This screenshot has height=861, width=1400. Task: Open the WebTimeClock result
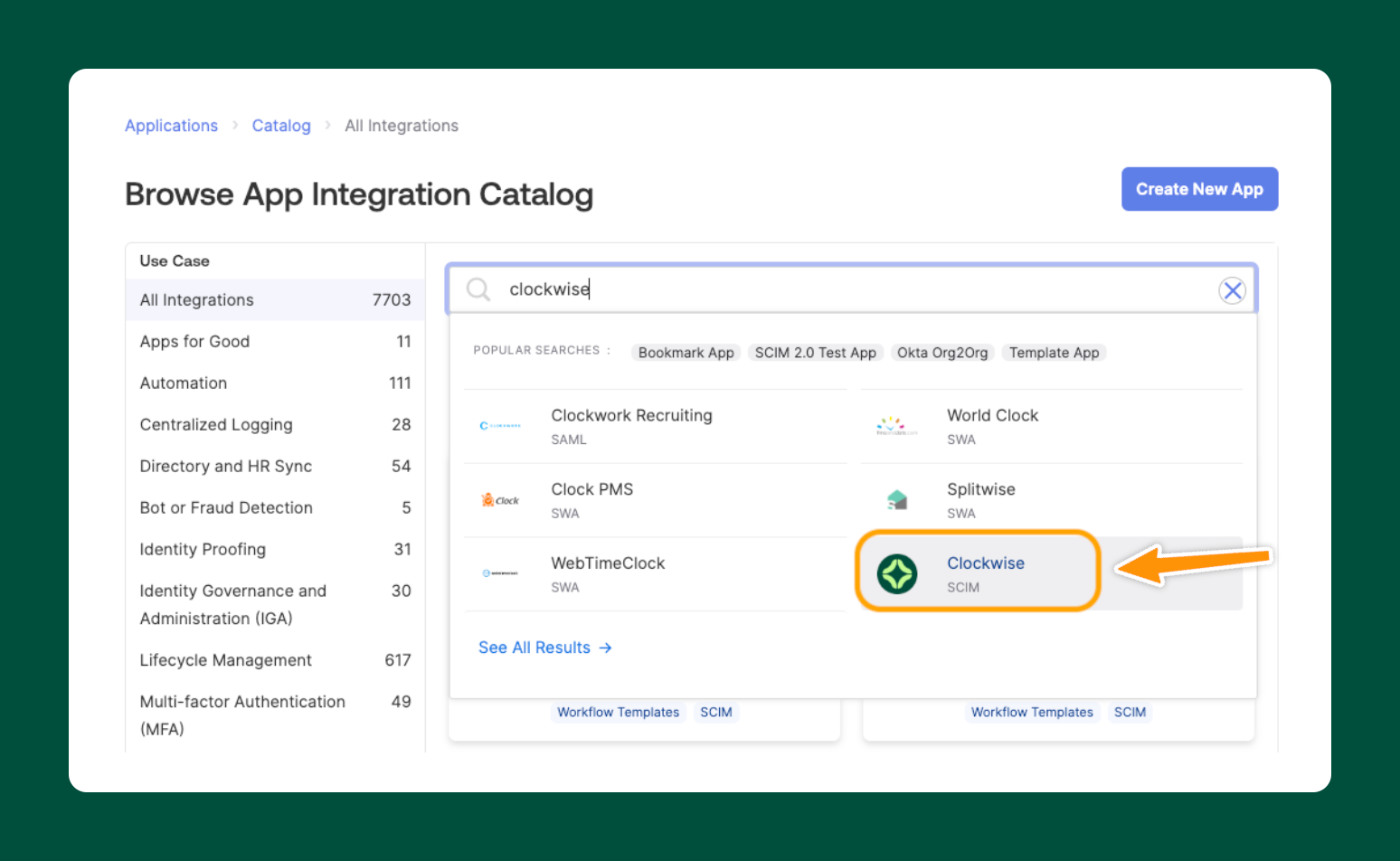(655, 574)
